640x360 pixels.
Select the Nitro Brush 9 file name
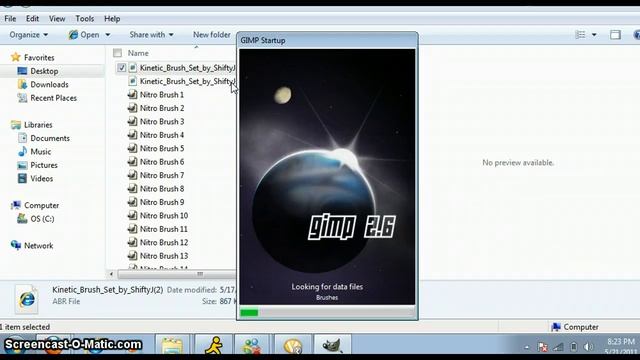(x=162, y=202)
